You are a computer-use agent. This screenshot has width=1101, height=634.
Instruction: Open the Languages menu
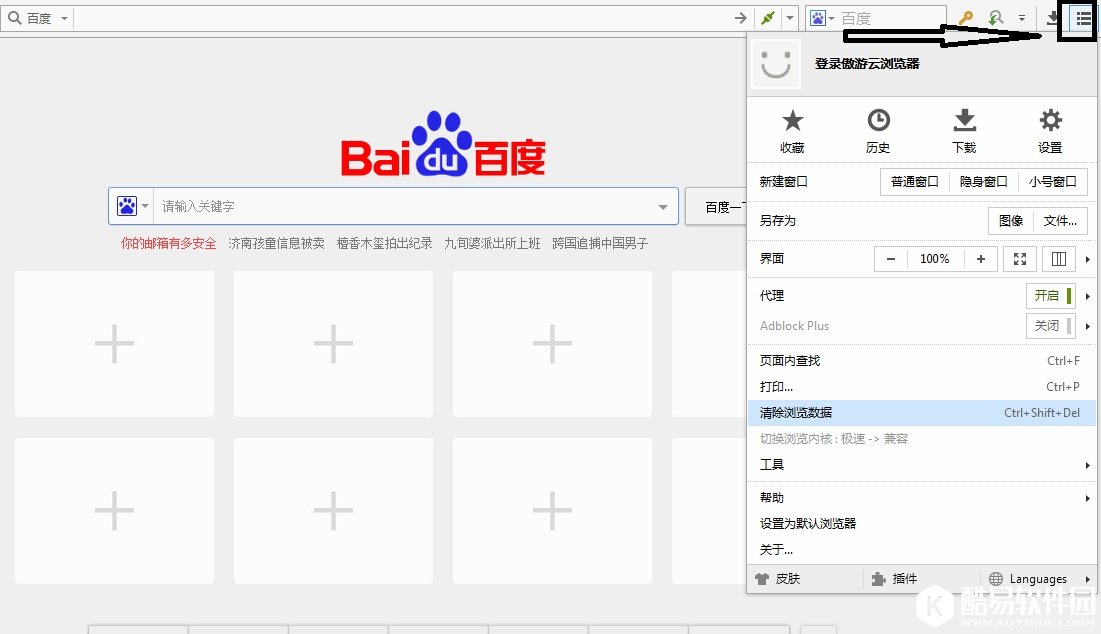coord(1035,578)
